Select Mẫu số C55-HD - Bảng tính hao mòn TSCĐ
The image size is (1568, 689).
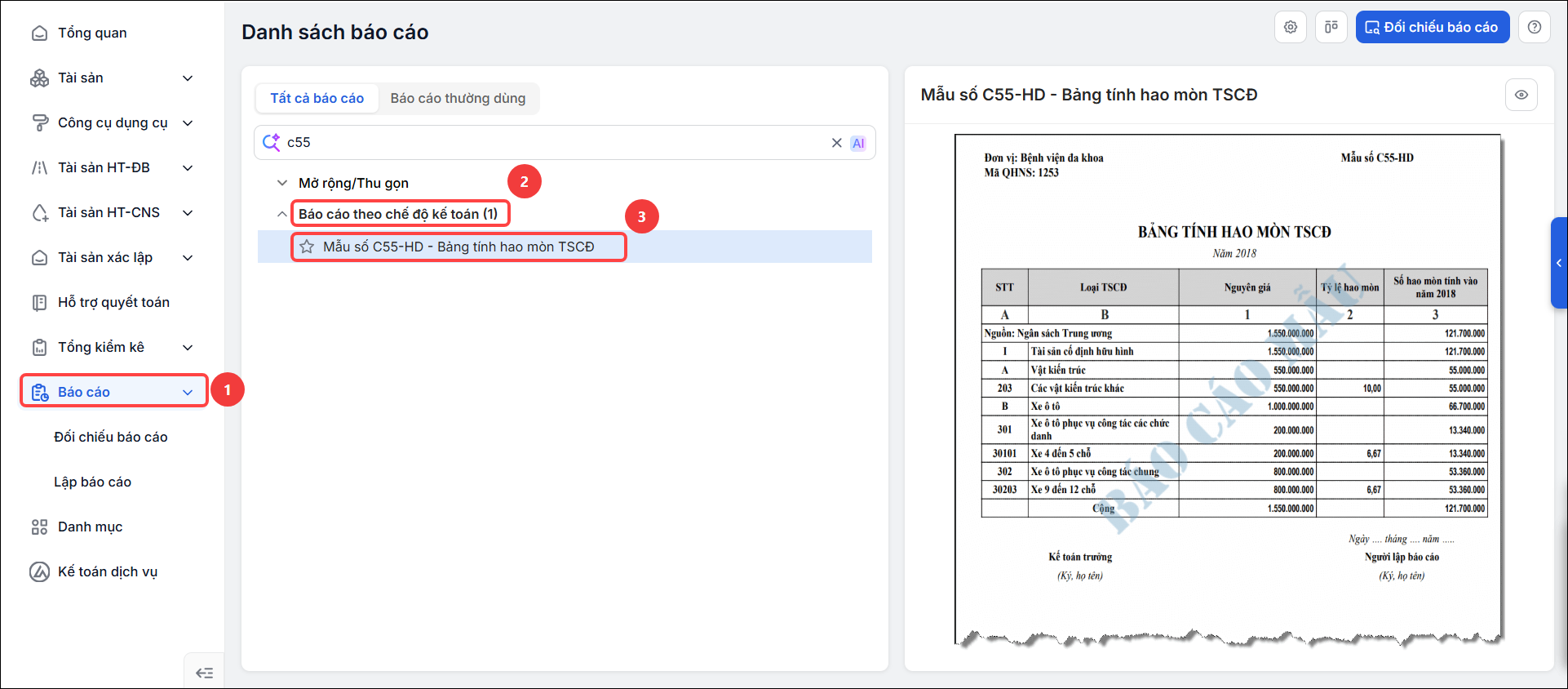458,247
